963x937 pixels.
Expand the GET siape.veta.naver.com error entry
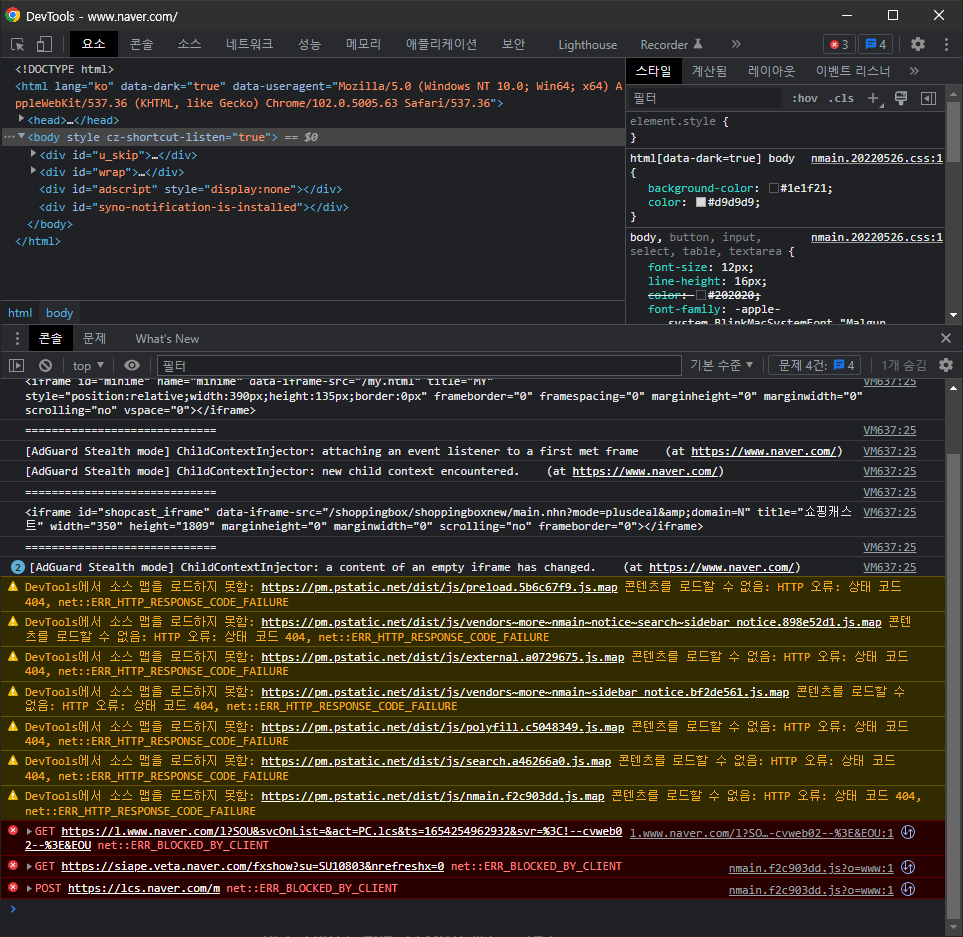coord(29,866)
